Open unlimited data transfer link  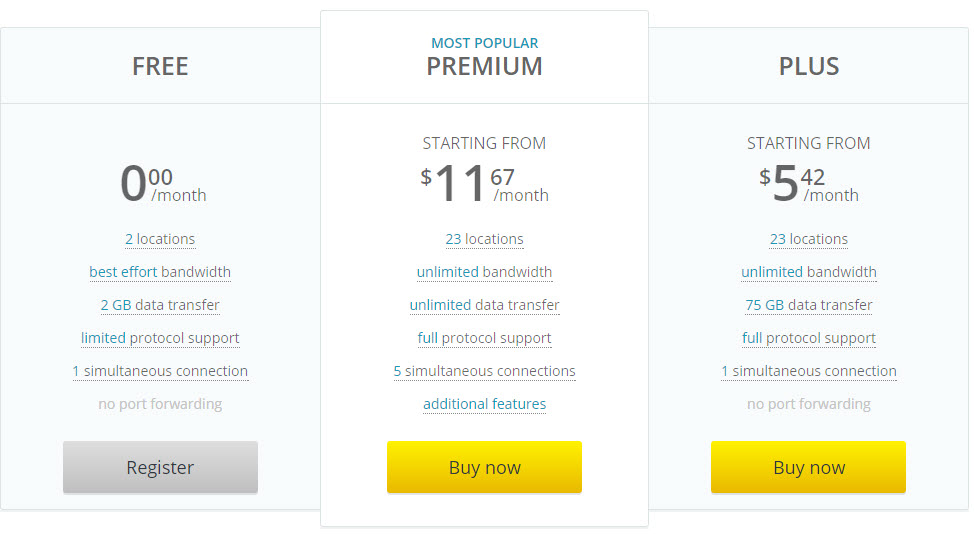tap(485, 305)
